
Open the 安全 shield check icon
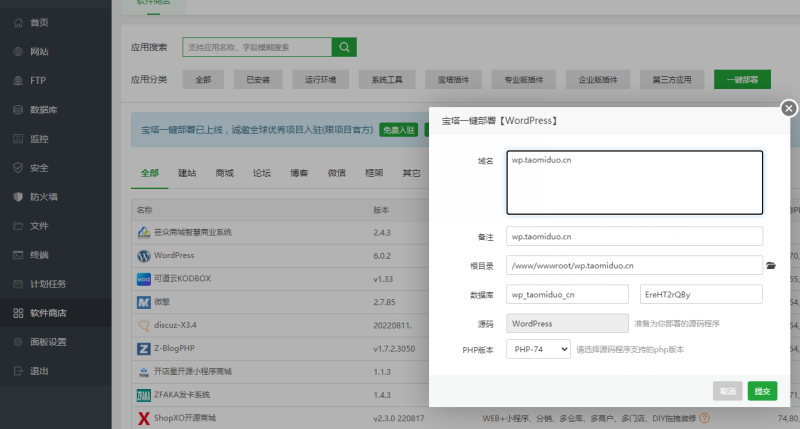(x=18, y=168)
